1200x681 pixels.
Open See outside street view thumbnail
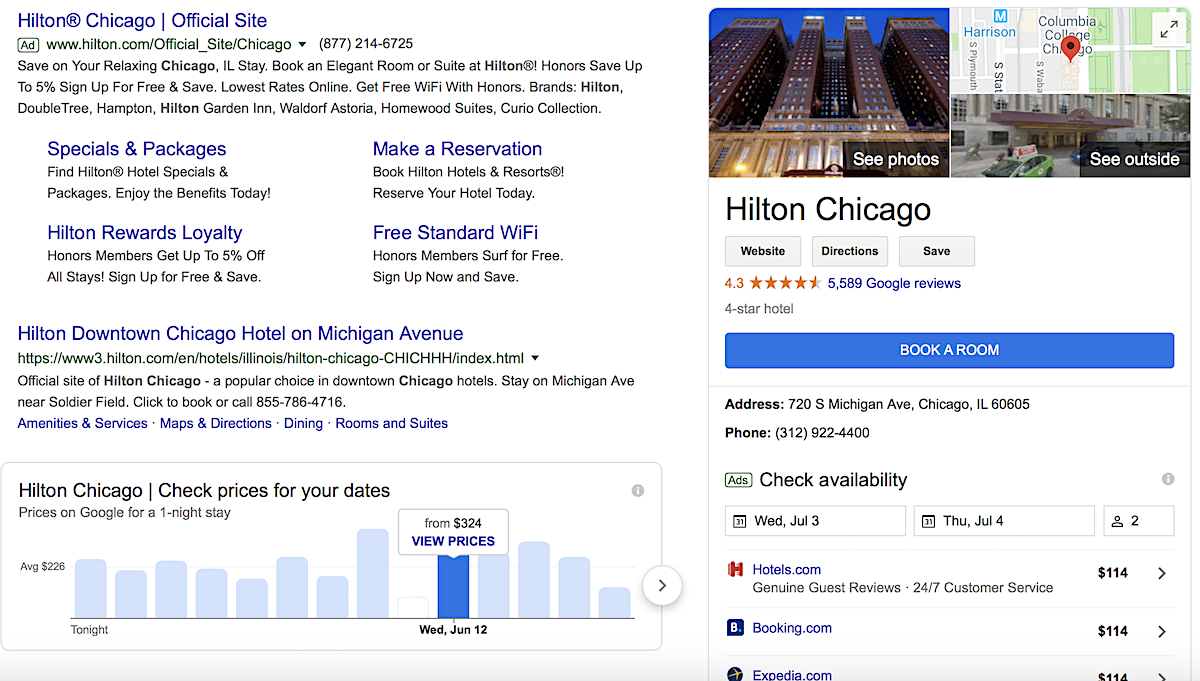(x=1070, y=135)
